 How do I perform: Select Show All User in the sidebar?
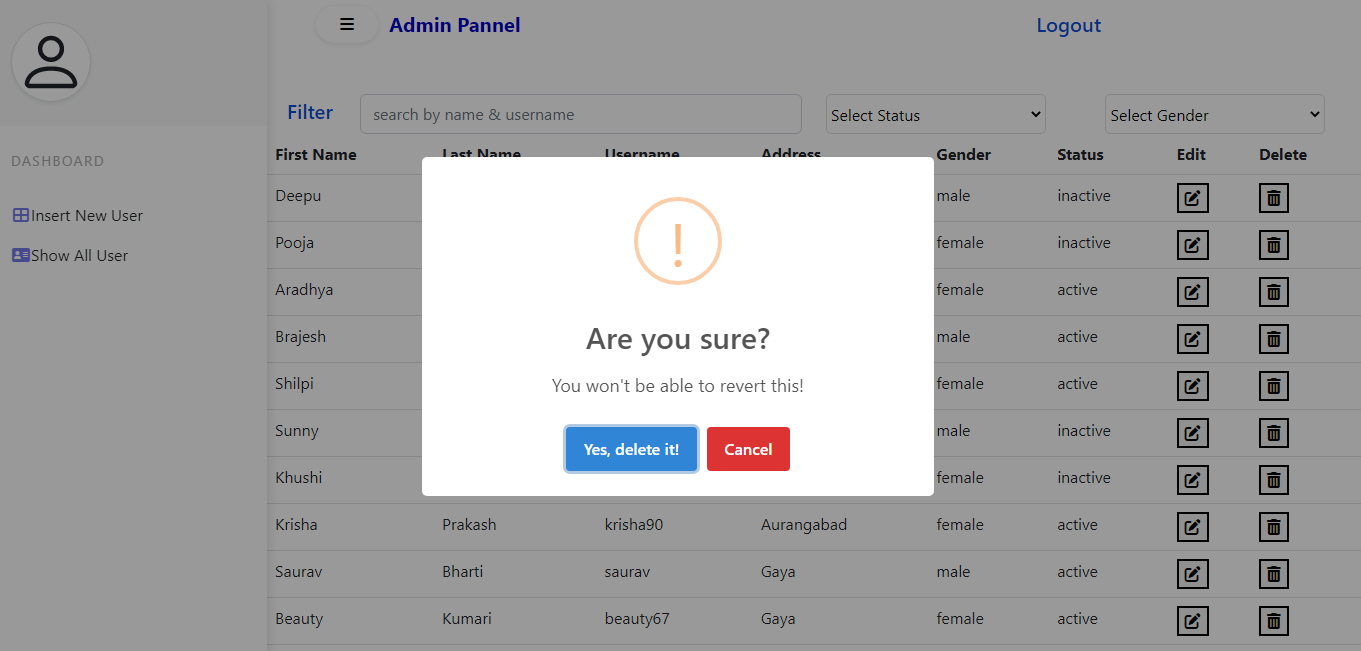pyautogui.click(x=78, y=255)
